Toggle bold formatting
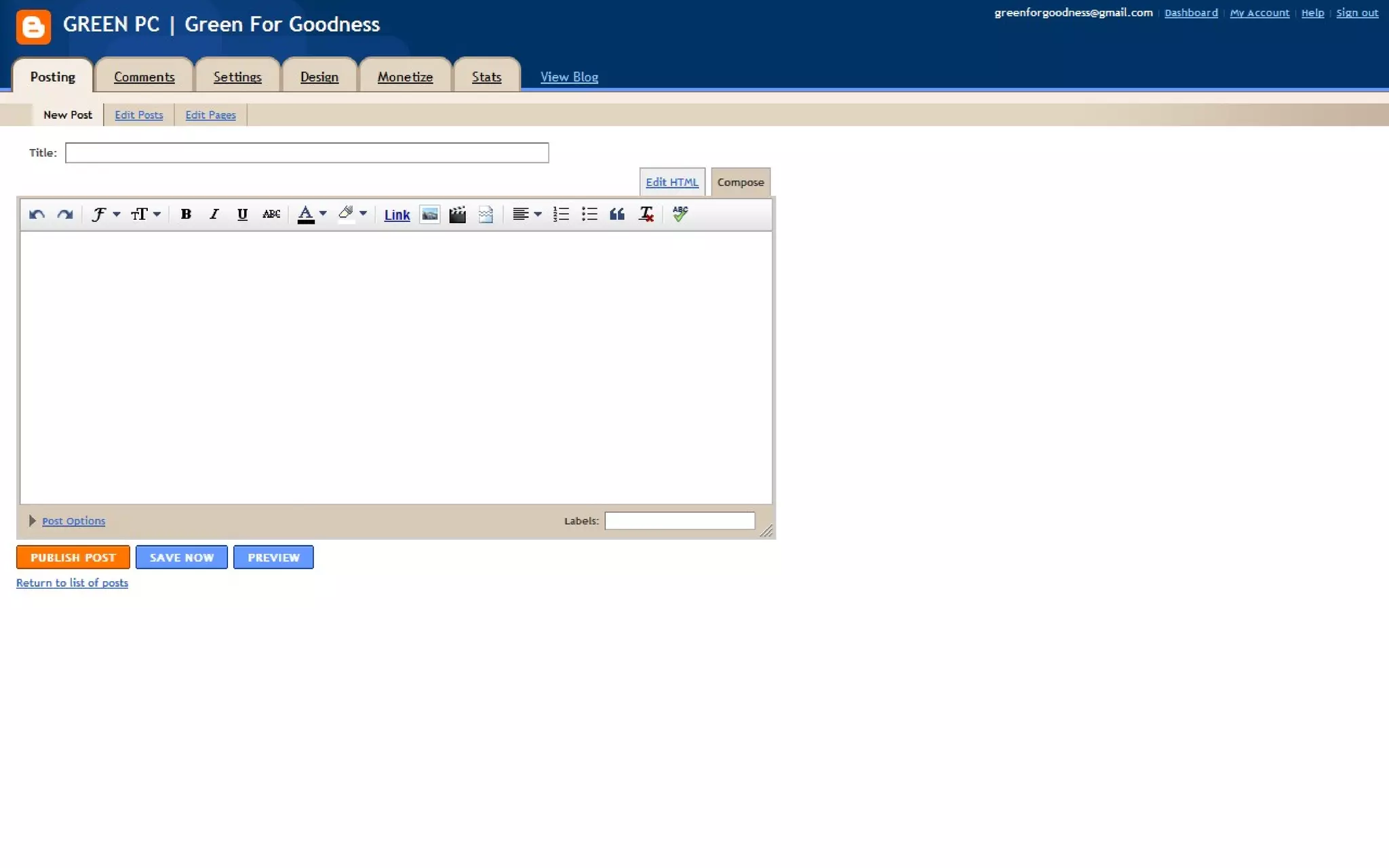This screenshot has width=1389, height=868. (185, 214)
